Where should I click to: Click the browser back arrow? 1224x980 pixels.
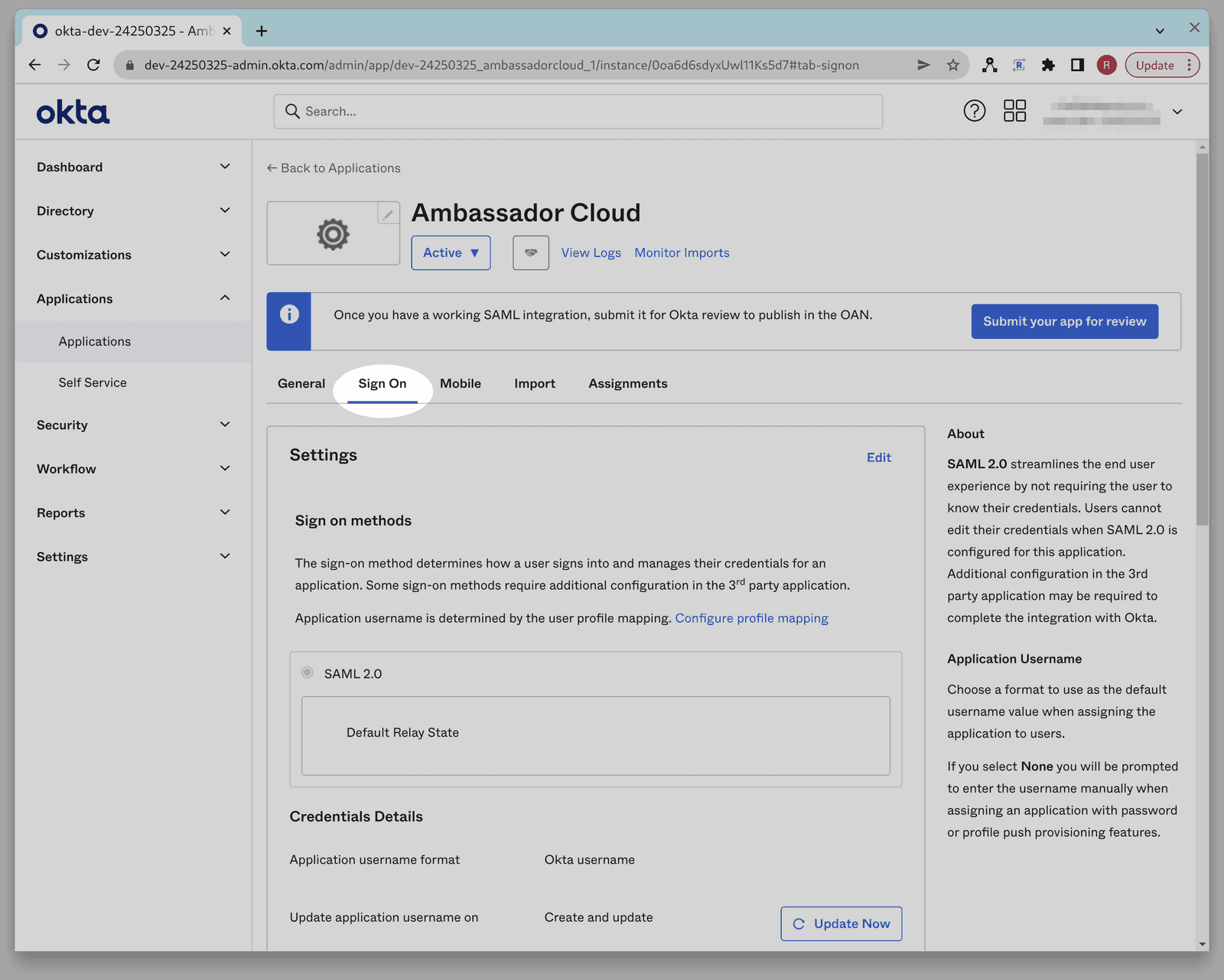point(34,65)
